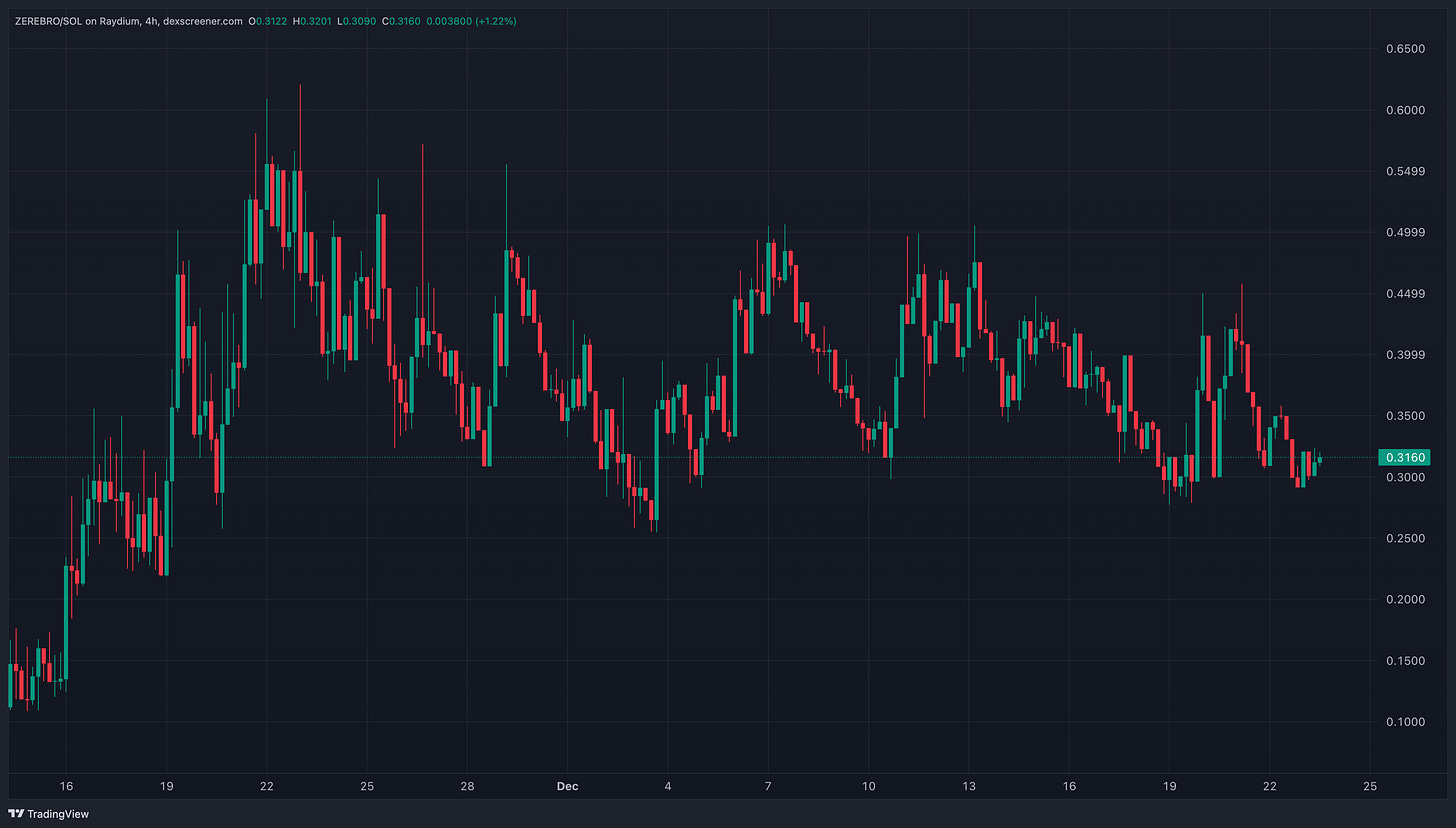
Task: Click the TradingView logo icon
Action: [17, 813]
